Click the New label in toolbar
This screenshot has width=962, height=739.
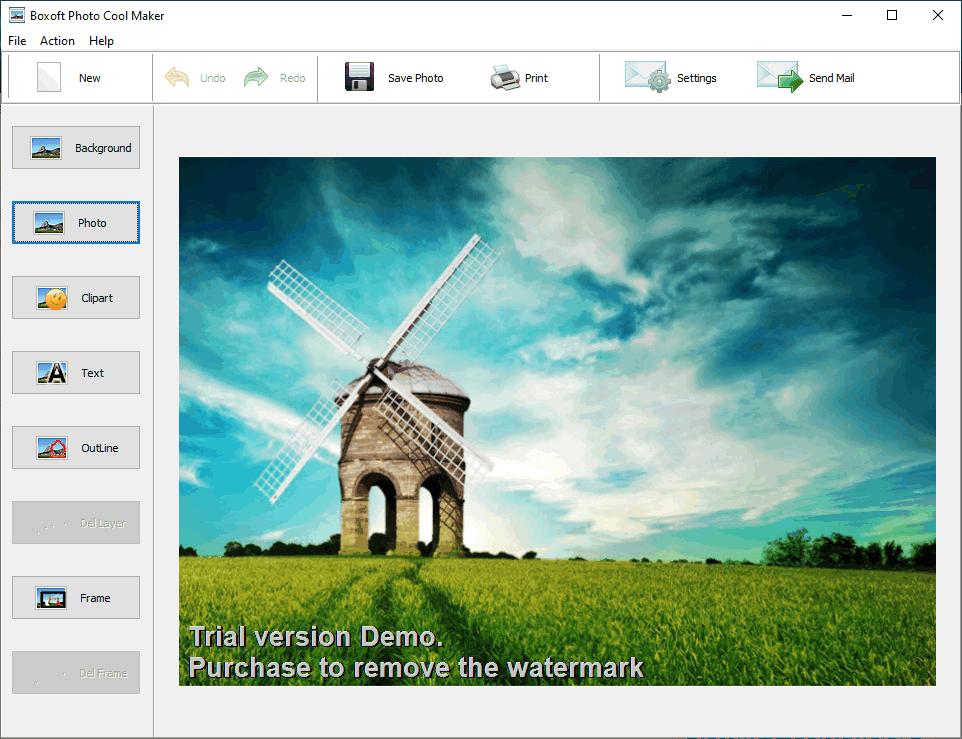pos(90,78)
